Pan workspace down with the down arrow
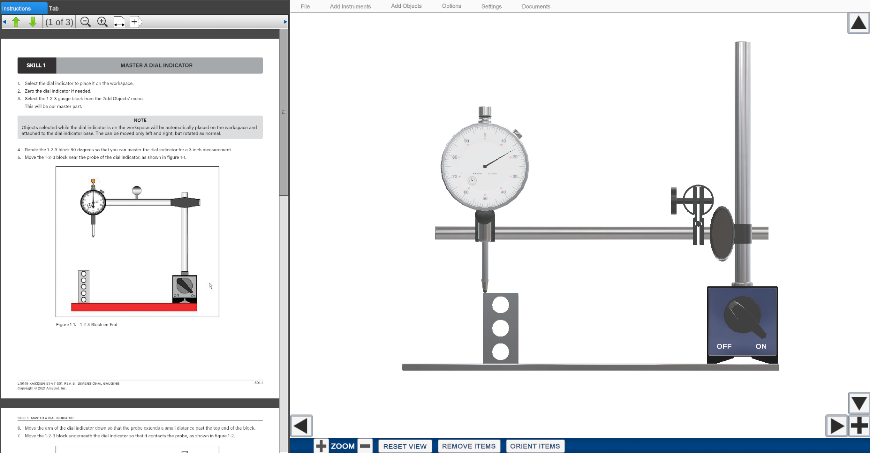The image size is (870, 453). pyautogui.click(x=858, y=403)
